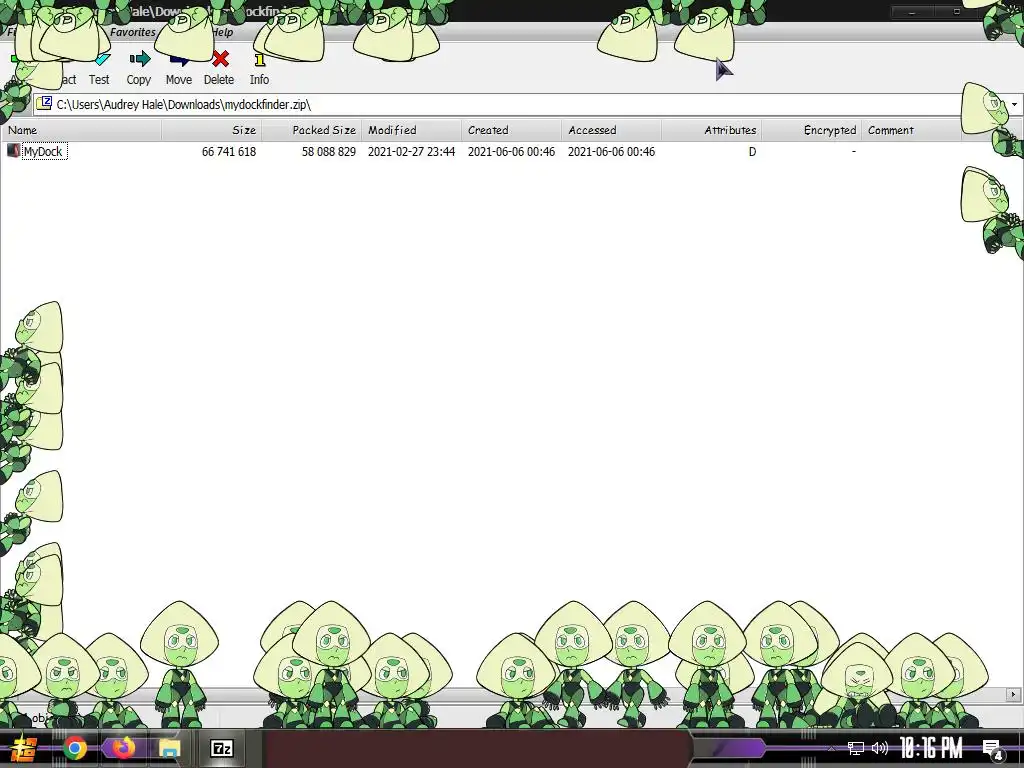Click the horizontal scrollbar right arrow
Viewport: 1024px width, 768px height.
tap(1014, 694)
